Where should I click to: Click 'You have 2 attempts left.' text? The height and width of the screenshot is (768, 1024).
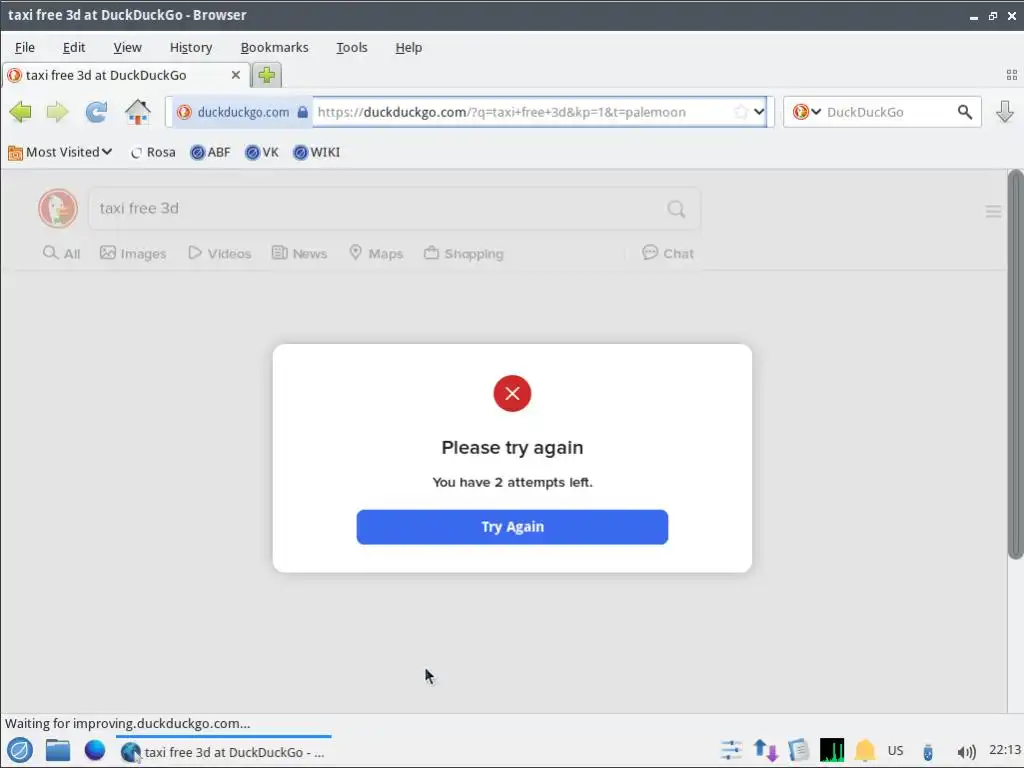coord(512,482)
